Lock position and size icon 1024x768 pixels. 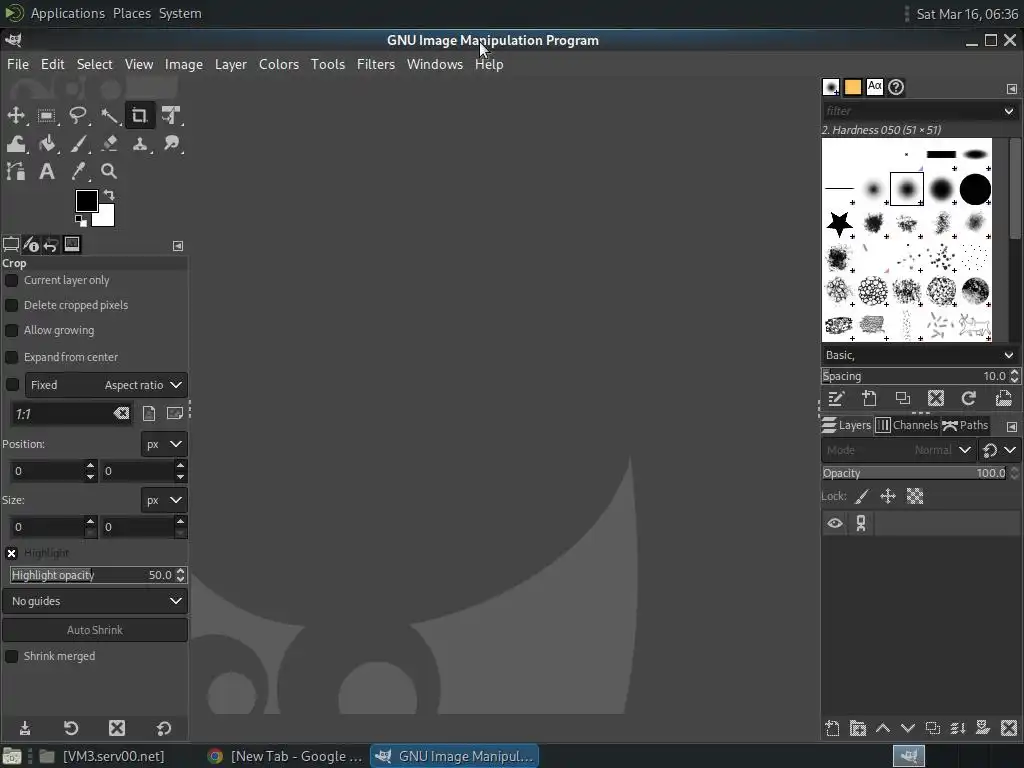click(x=888, y=496)
